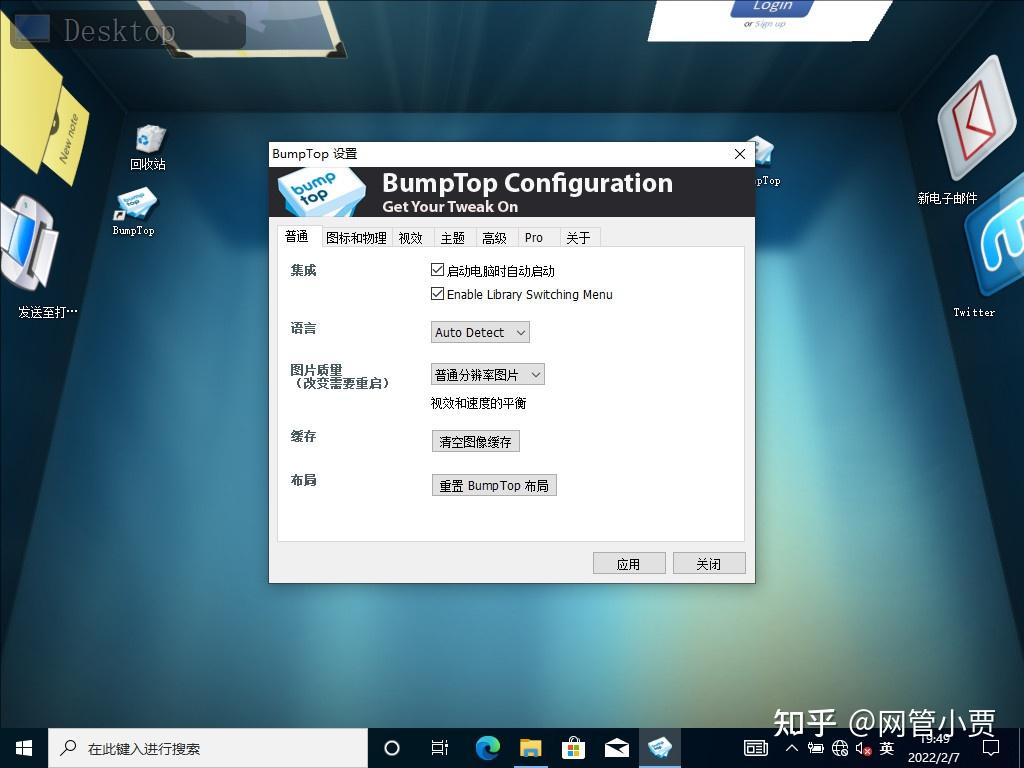Screen dimensions: 1024x768
Task: Open the taskbar hidden icons chevron
Action: point(791,747)
